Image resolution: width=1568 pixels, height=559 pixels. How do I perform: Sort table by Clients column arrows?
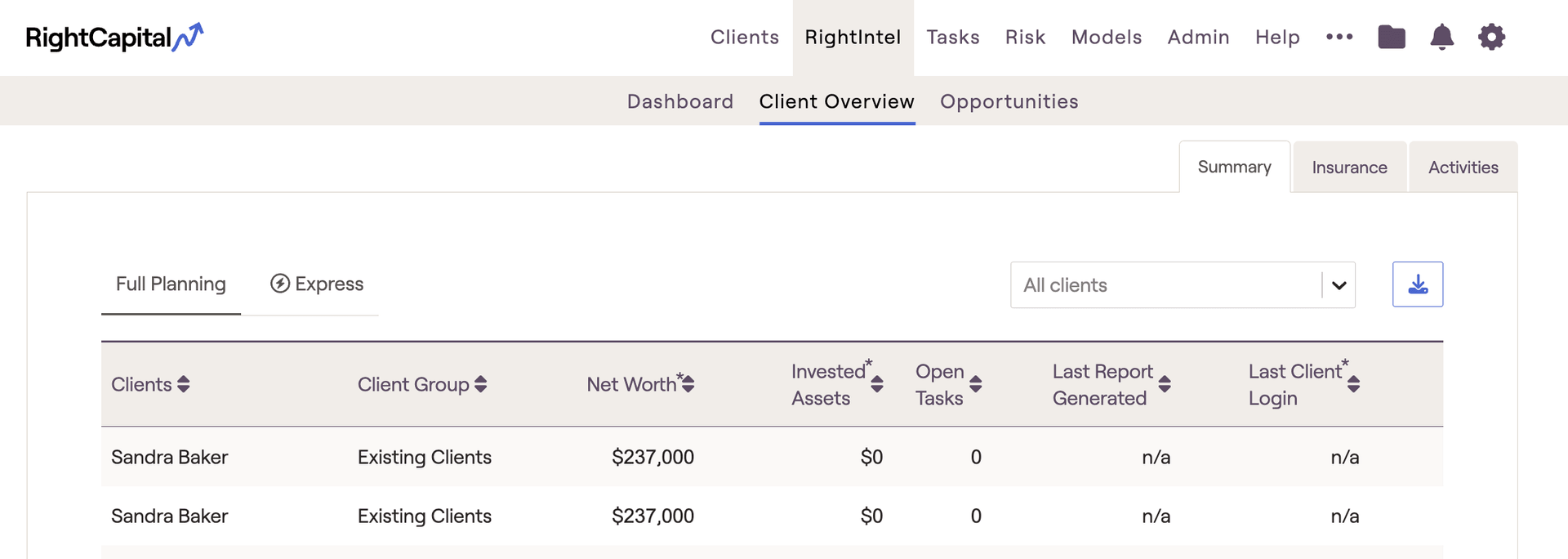click(184, 384)
